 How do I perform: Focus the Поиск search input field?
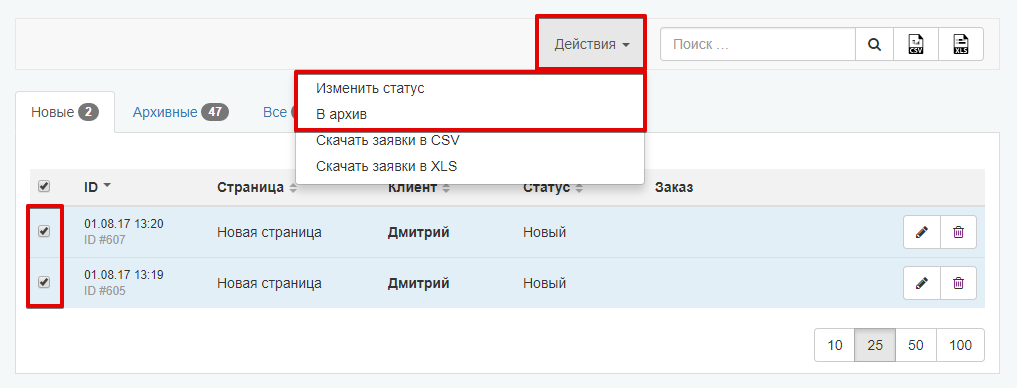coord(758,44)
